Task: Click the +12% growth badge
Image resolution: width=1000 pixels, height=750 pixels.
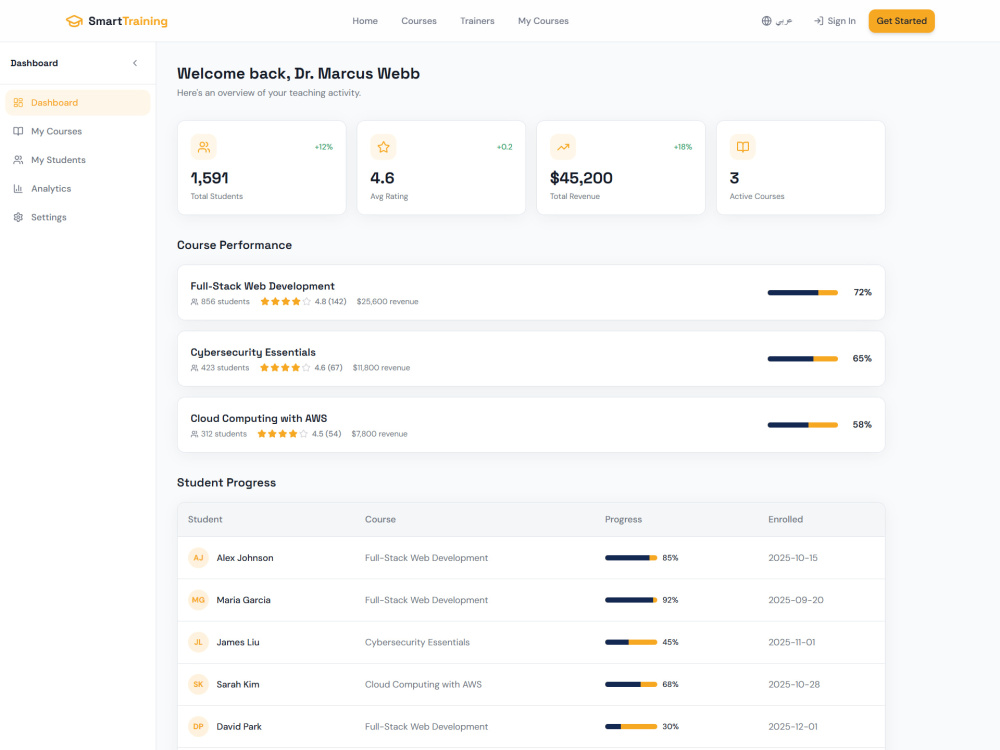Action: coord(323,147)
